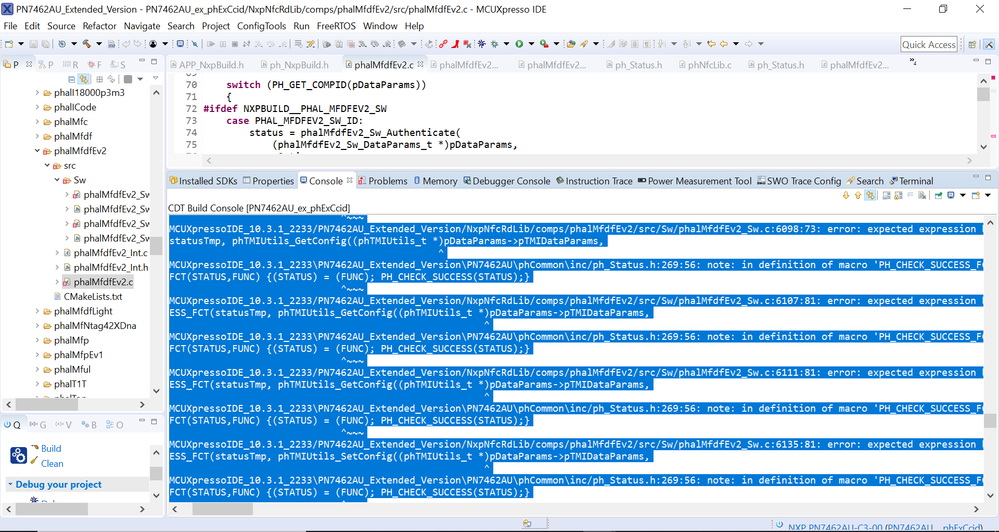The width and height of the screenshot is (999, 532).
Task: Click the console down arrow Next Error icon
Action: pos(846,196)
